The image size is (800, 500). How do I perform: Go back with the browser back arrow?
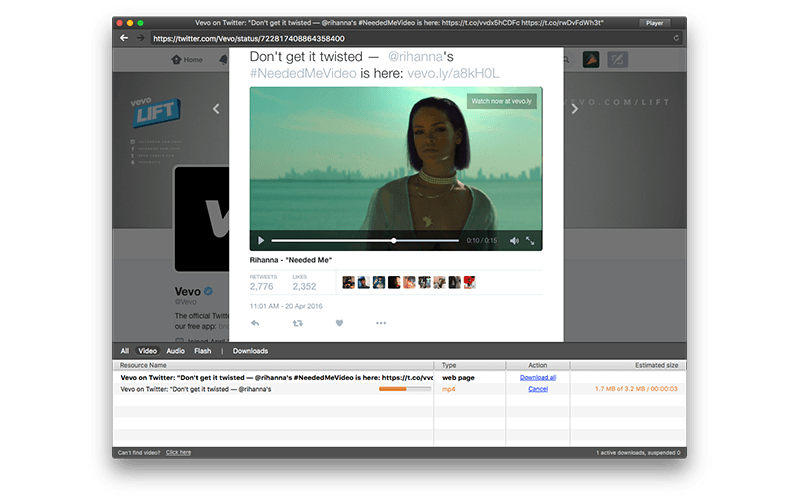pos(123,38)
